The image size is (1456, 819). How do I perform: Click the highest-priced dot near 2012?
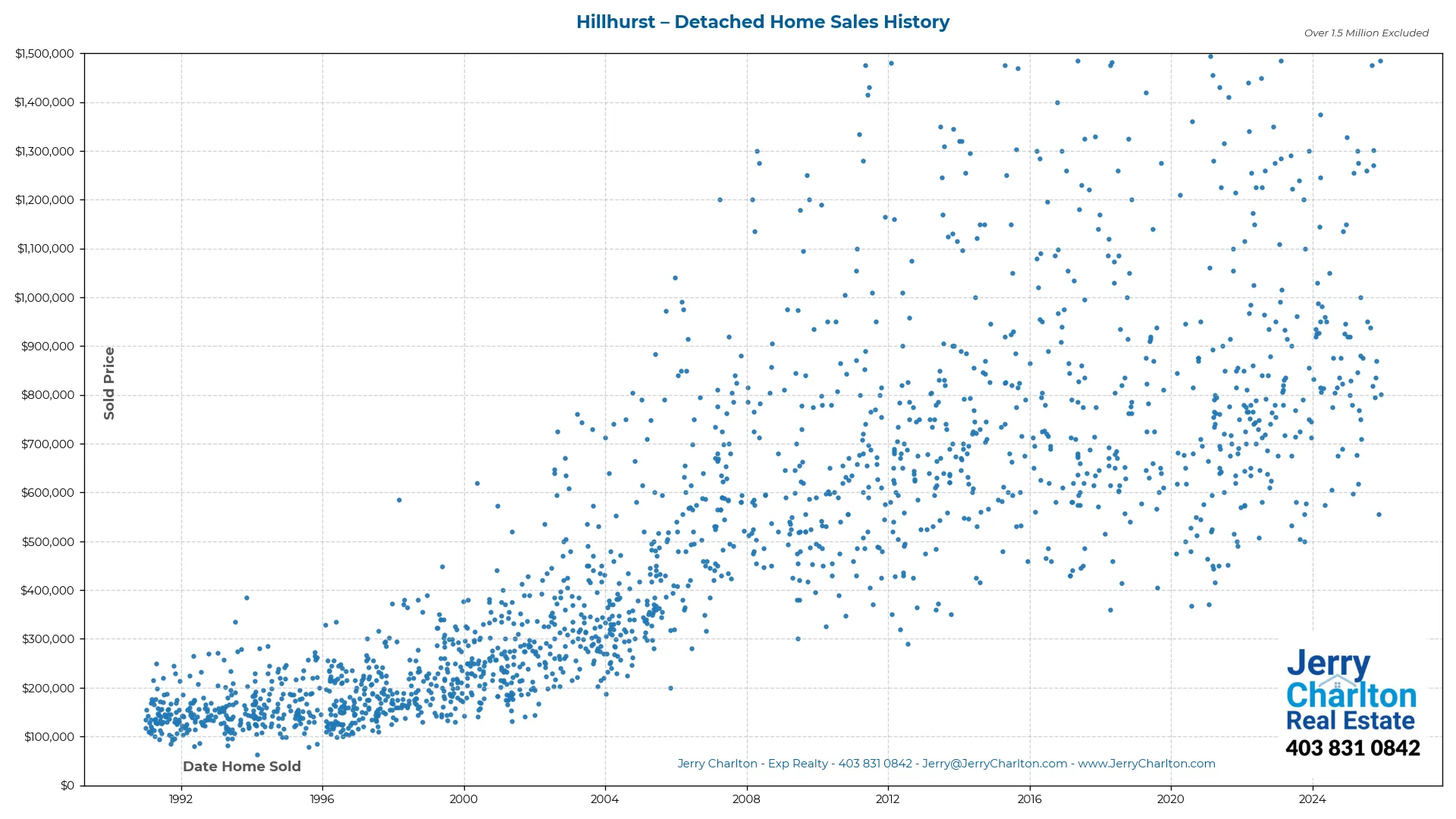point(892,62)
